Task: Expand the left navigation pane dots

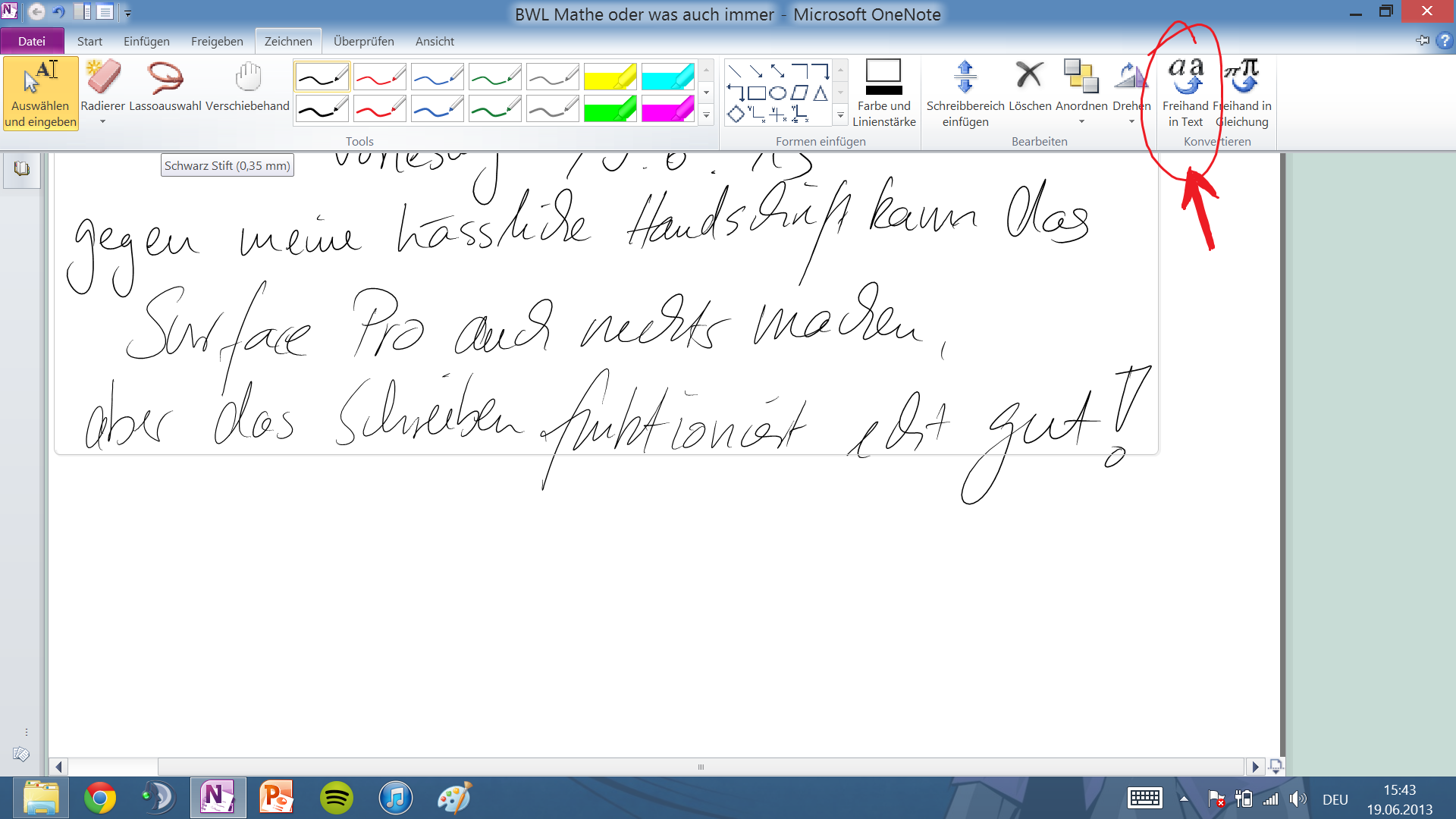Action: (27, 733)
